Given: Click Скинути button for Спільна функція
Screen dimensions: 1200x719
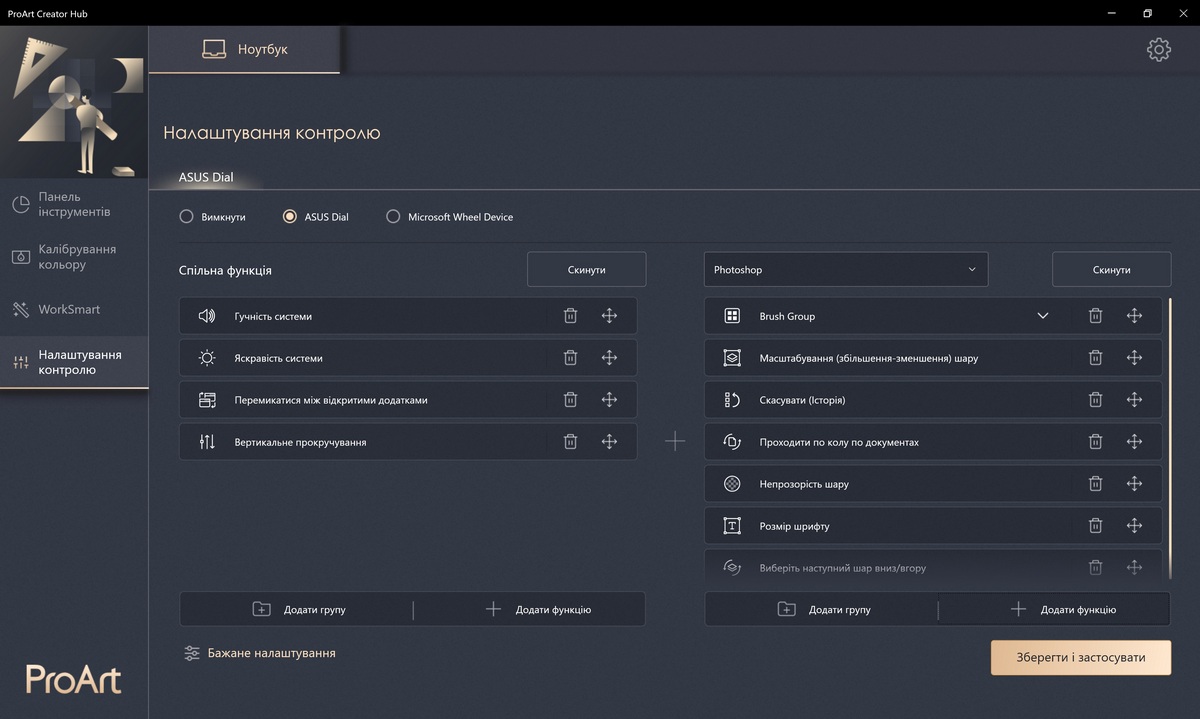Looking at the screenshot, I should coord(586,270).
